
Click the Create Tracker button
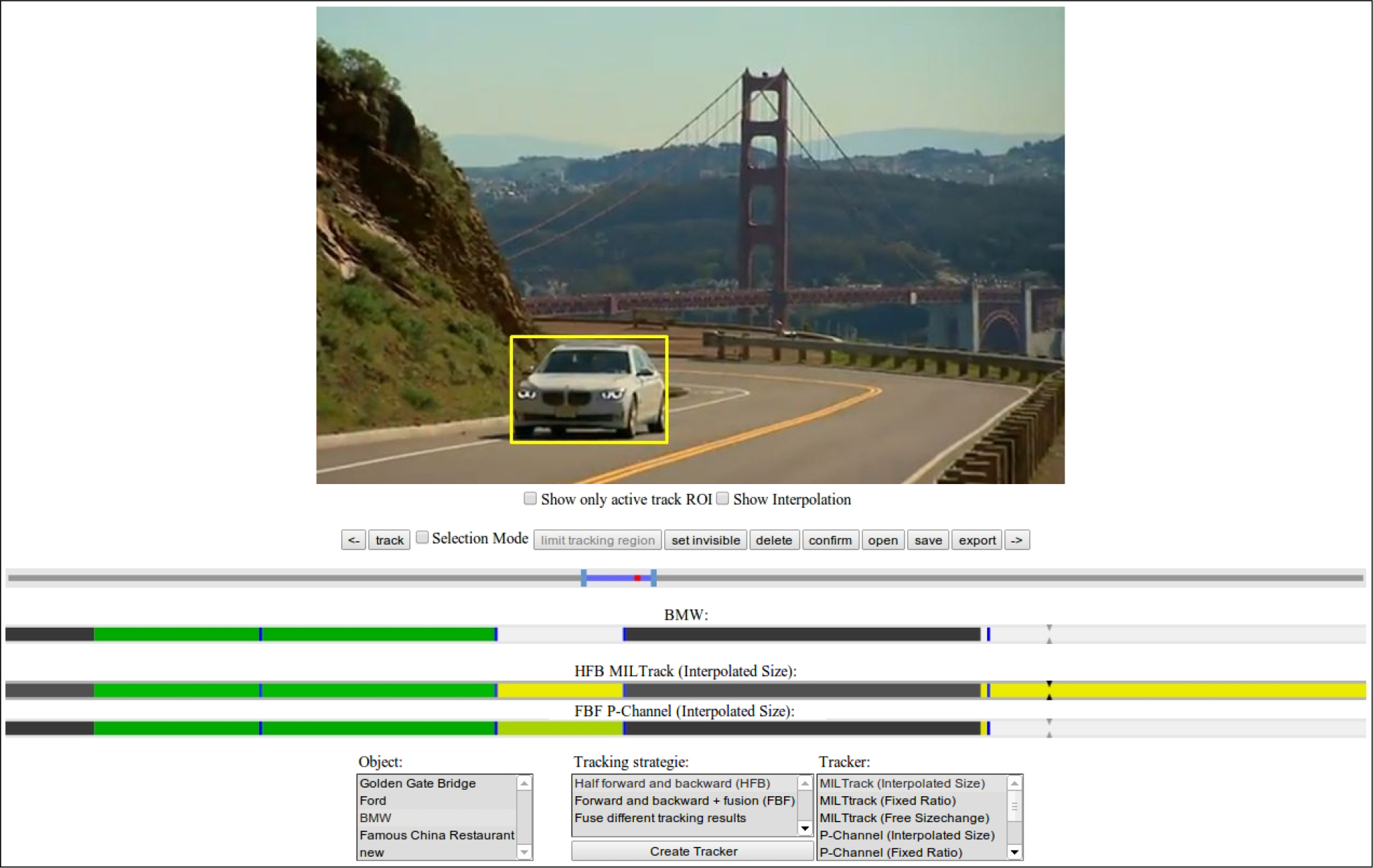[x=693, y=852]
